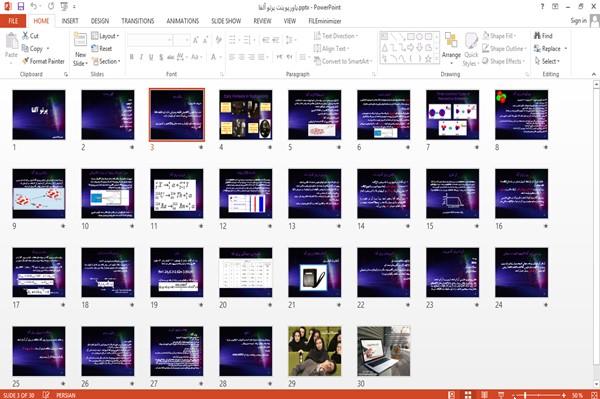The width and height of the screenshot is (600, 399).
Task: Click the Select button in Editing
Action: [547, 61]
